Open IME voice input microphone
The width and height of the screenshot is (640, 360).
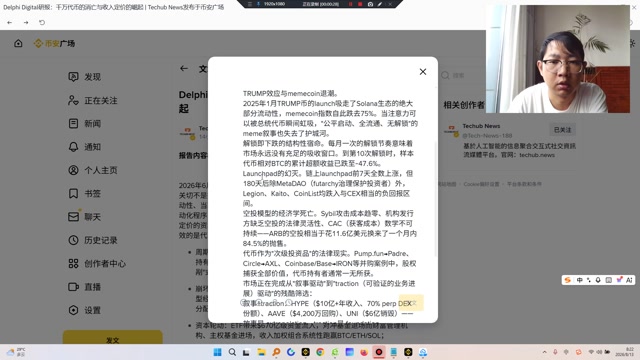(598, 280)
